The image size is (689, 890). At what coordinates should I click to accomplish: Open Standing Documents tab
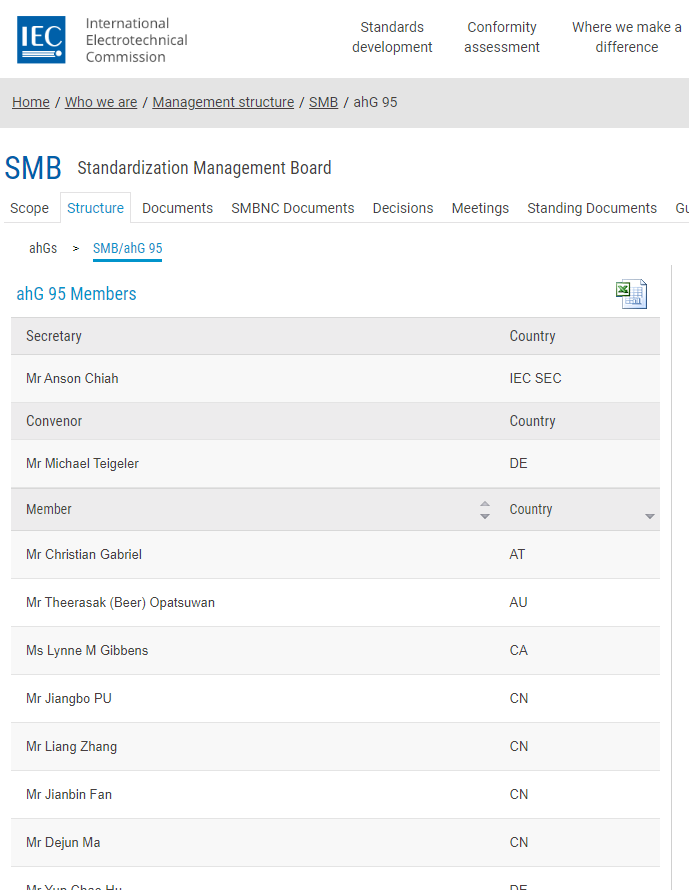click(592, 208)
